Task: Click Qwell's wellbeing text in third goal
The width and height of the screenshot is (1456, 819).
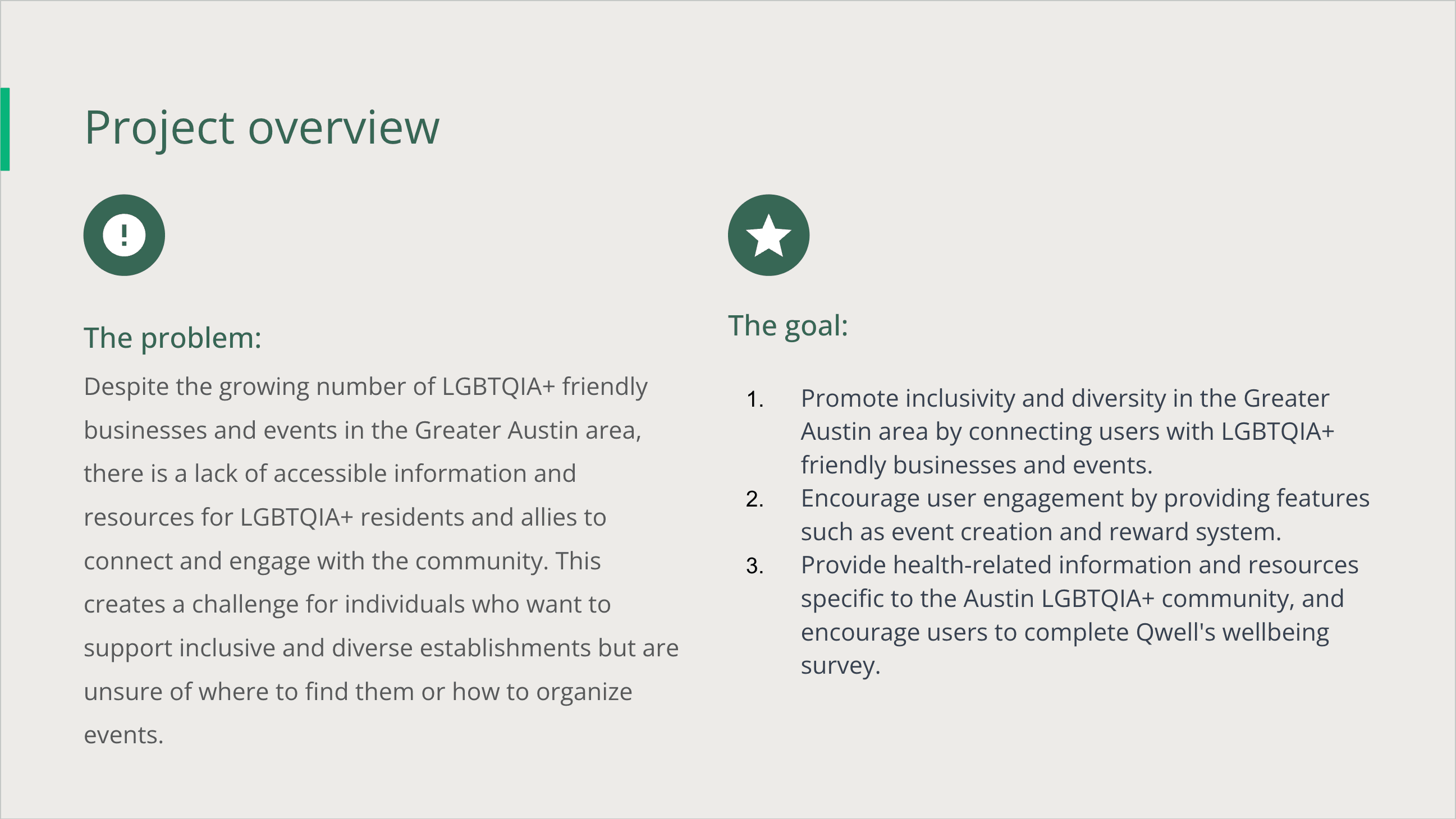Action: [x=1231, y=632]
